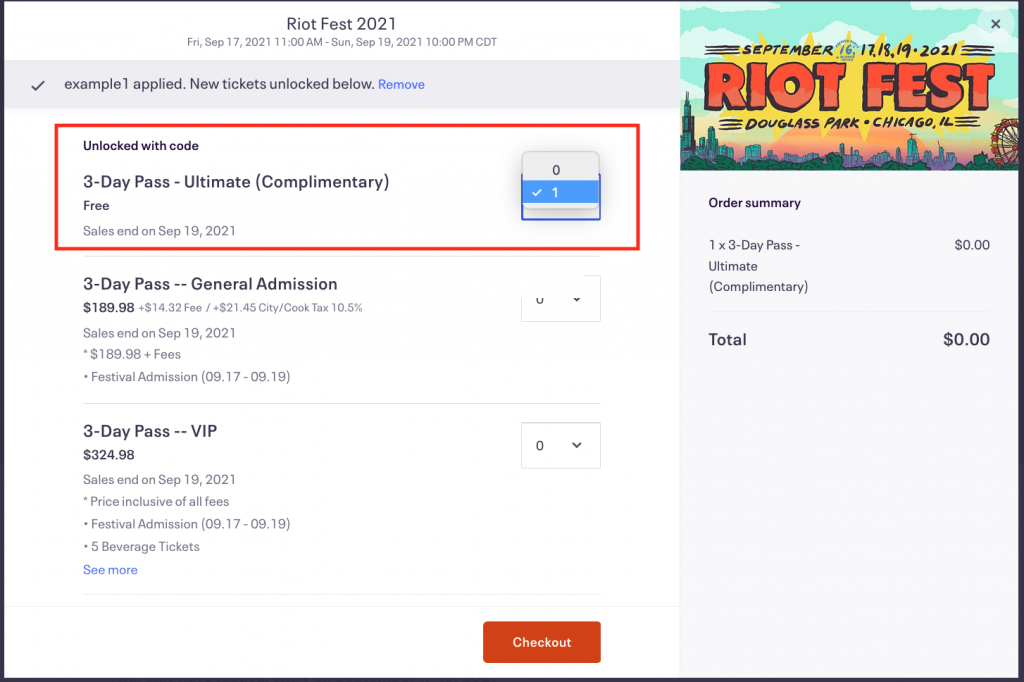The width and height of the screenshot is (1024, 682).
Task: Expand the VIP pass quantity dropdown
Action: coord(561,445)
